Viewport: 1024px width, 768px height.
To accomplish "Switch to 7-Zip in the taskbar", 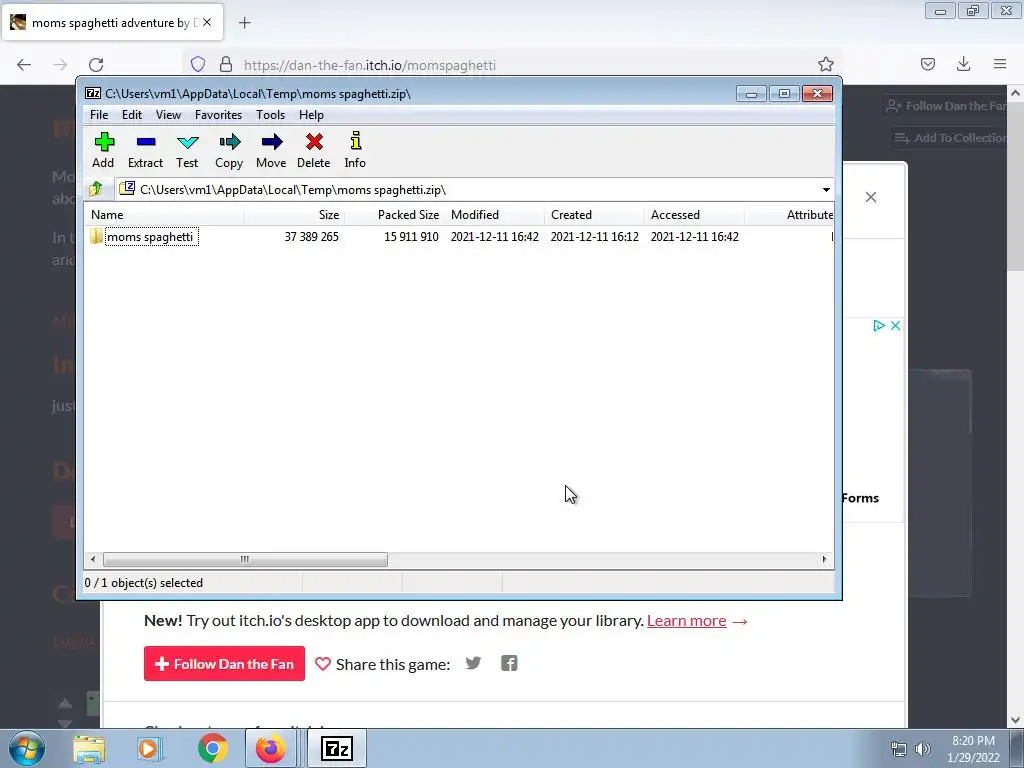I will pyautogui.click(x=337, y=748).
